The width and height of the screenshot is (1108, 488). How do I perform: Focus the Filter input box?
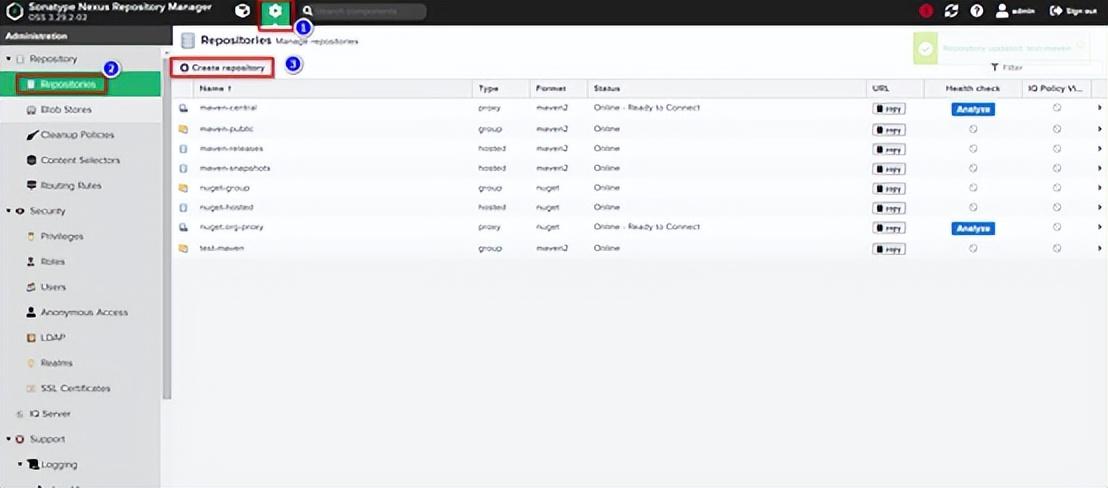click(1044, 68)
